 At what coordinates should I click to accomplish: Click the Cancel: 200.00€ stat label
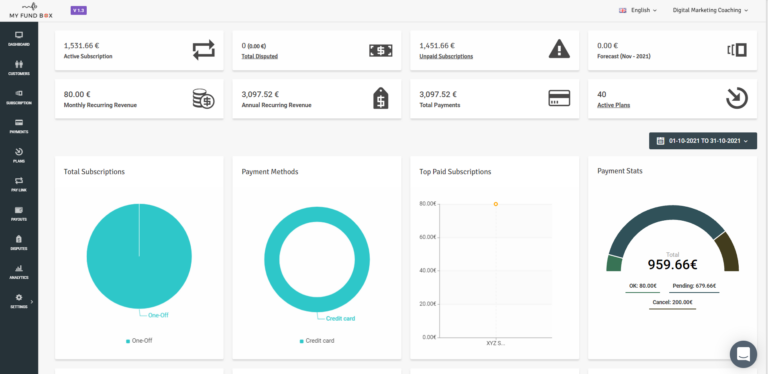672,303
